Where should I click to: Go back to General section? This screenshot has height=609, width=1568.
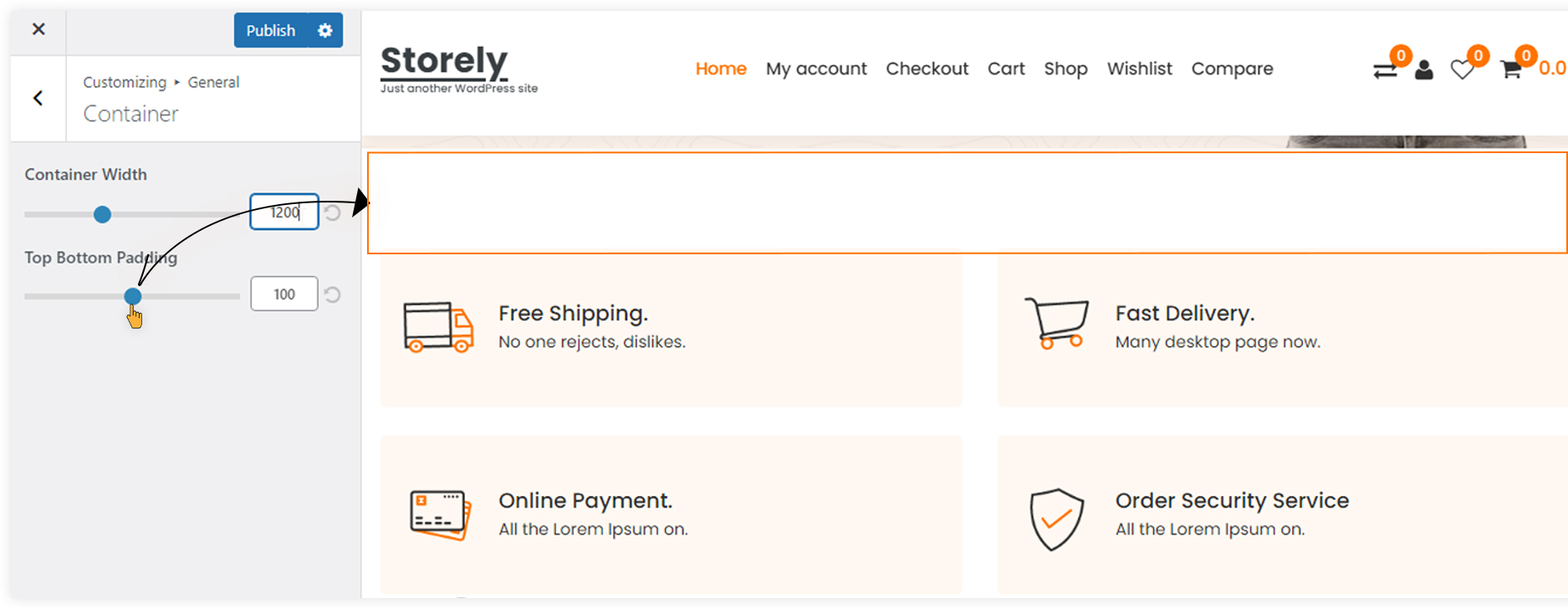(x=38, y=99)
